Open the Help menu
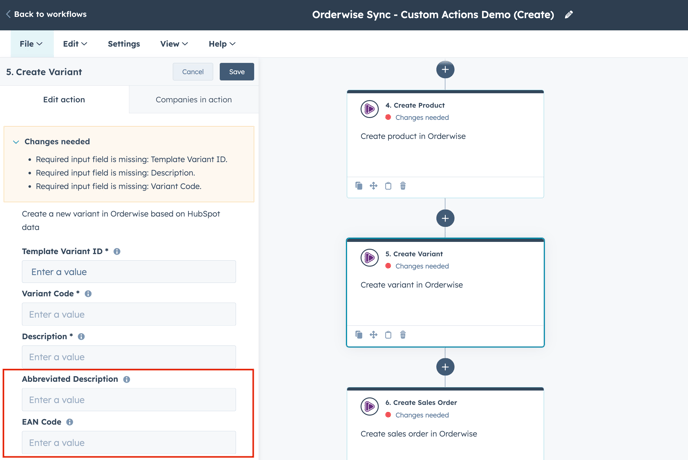 pyautogui.click(x=222, y=44)
